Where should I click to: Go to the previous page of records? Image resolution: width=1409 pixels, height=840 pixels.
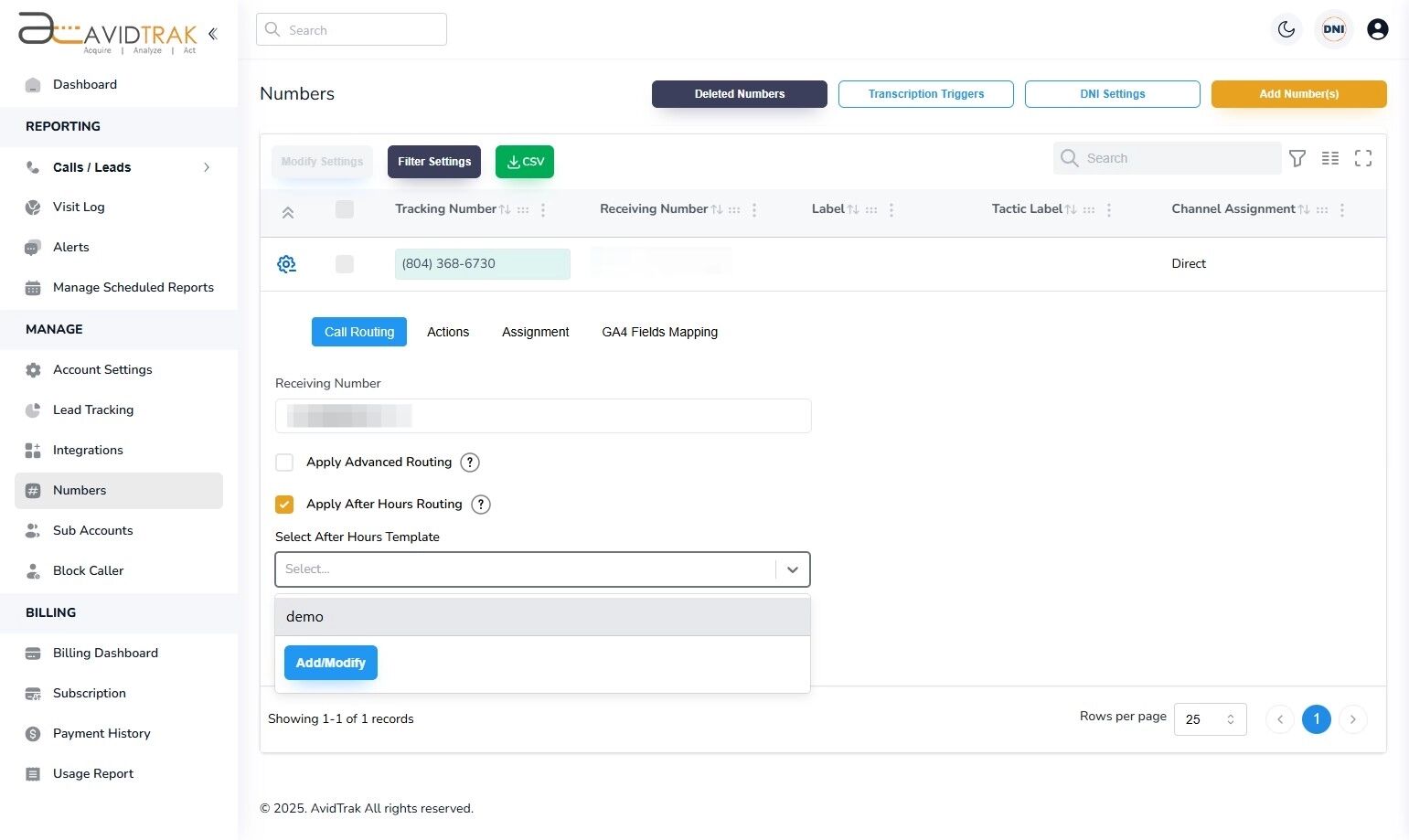[1280, 719]
